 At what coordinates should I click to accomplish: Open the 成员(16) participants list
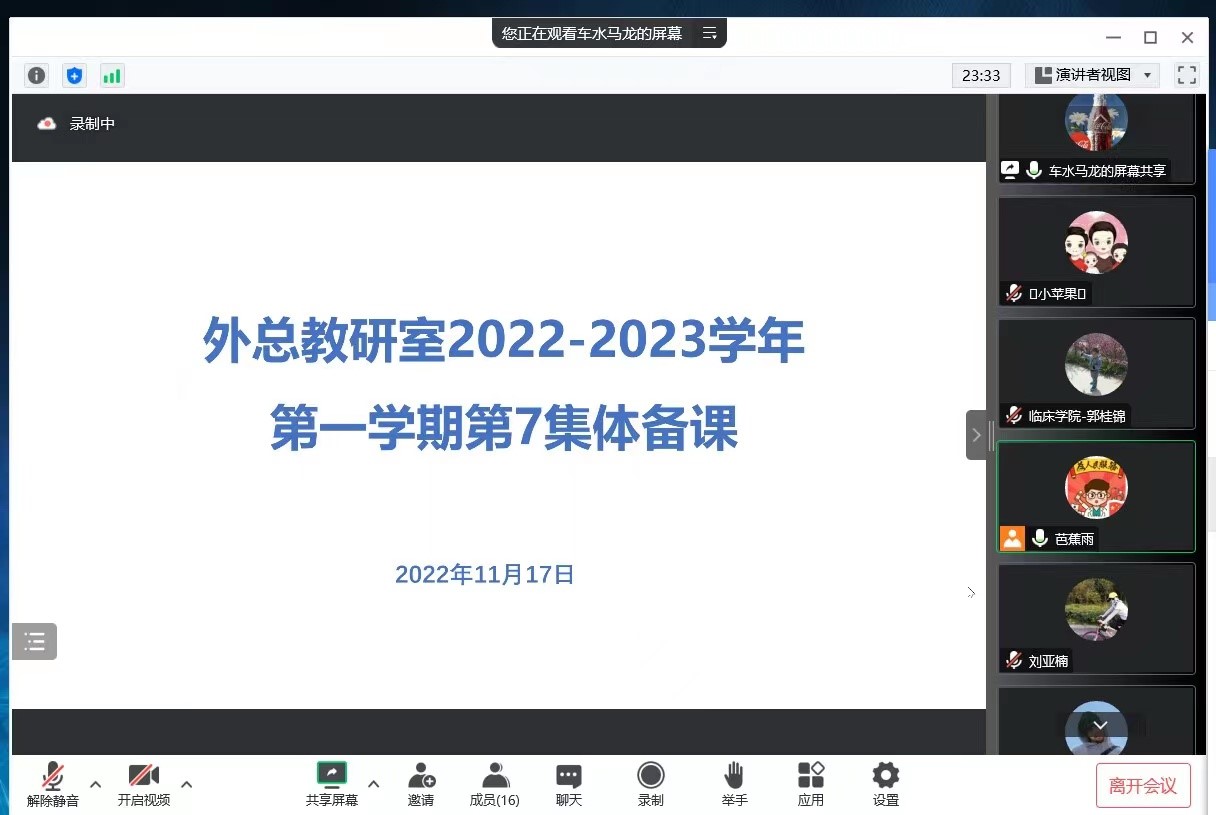pyautogui.click(x=494, y=783)
